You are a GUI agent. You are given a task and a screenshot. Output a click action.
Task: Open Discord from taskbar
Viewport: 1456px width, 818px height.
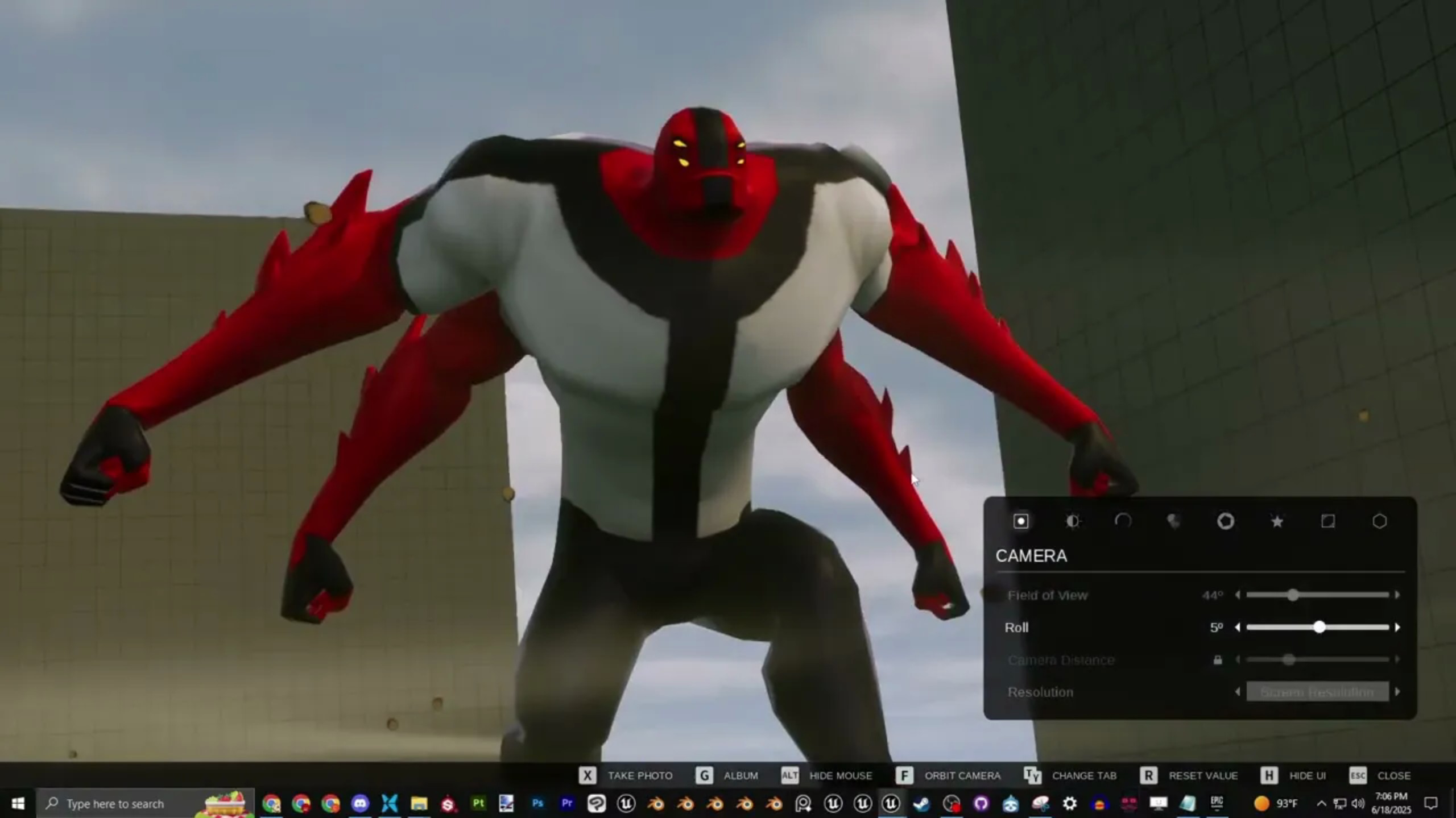click(x=360, y=804)
